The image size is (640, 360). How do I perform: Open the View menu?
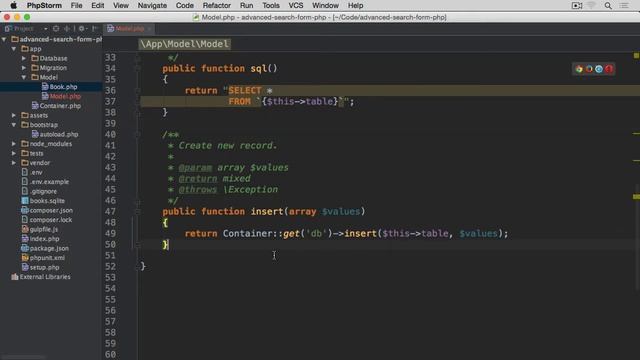[x=120, y=5]
